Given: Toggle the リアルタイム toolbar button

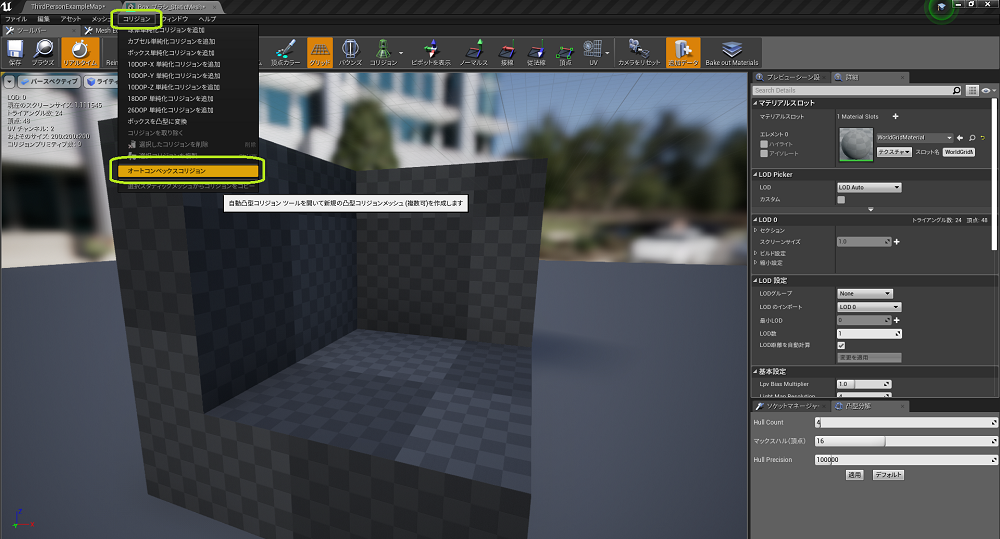Looking at the screenshot, I should coord(80,52).
